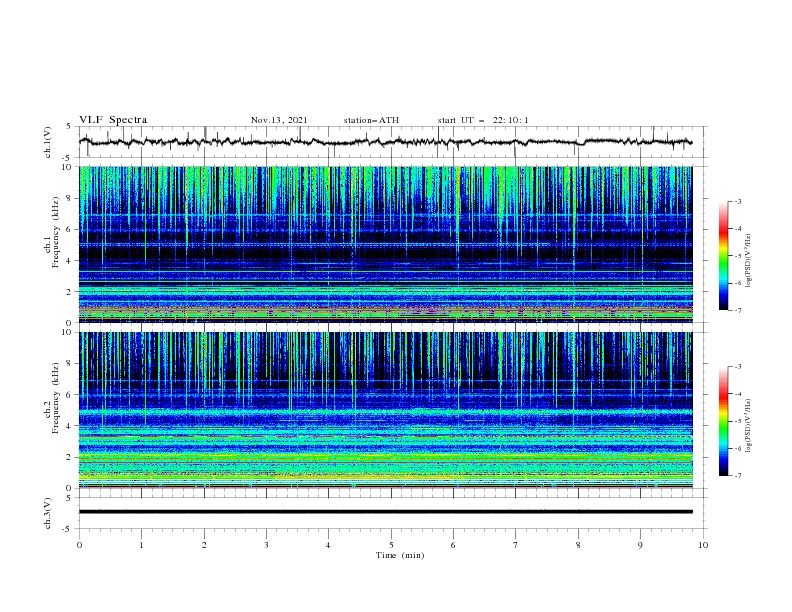Click the time axis tick label "6"
This screenshot has width=792, height=612.
click(453, 545)
